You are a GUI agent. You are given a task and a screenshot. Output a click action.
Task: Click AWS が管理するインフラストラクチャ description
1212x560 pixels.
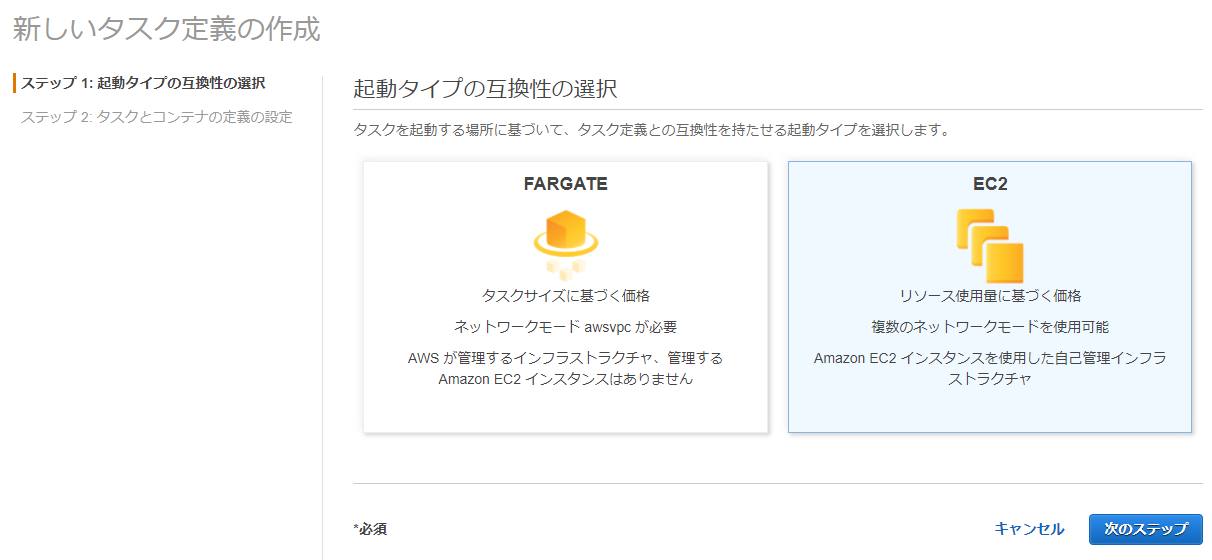coord(565,368)
